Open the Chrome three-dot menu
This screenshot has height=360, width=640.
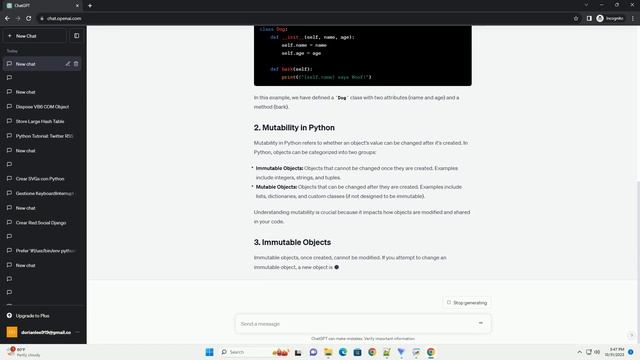click(633, 18)
